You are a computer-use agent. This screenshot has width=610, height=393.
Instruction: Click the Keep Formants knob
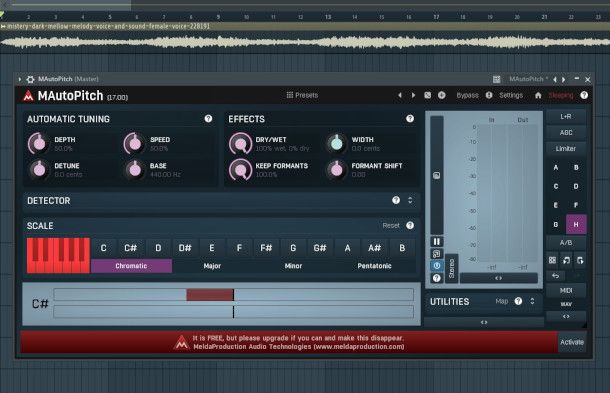(x=240, y=170)
